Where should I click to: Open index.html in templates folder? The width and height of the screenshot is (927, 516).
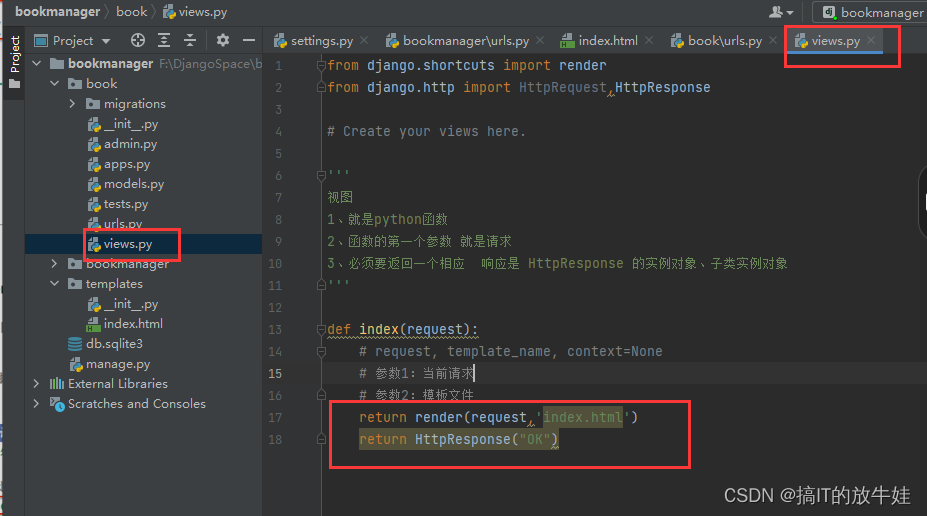point(125,324)
